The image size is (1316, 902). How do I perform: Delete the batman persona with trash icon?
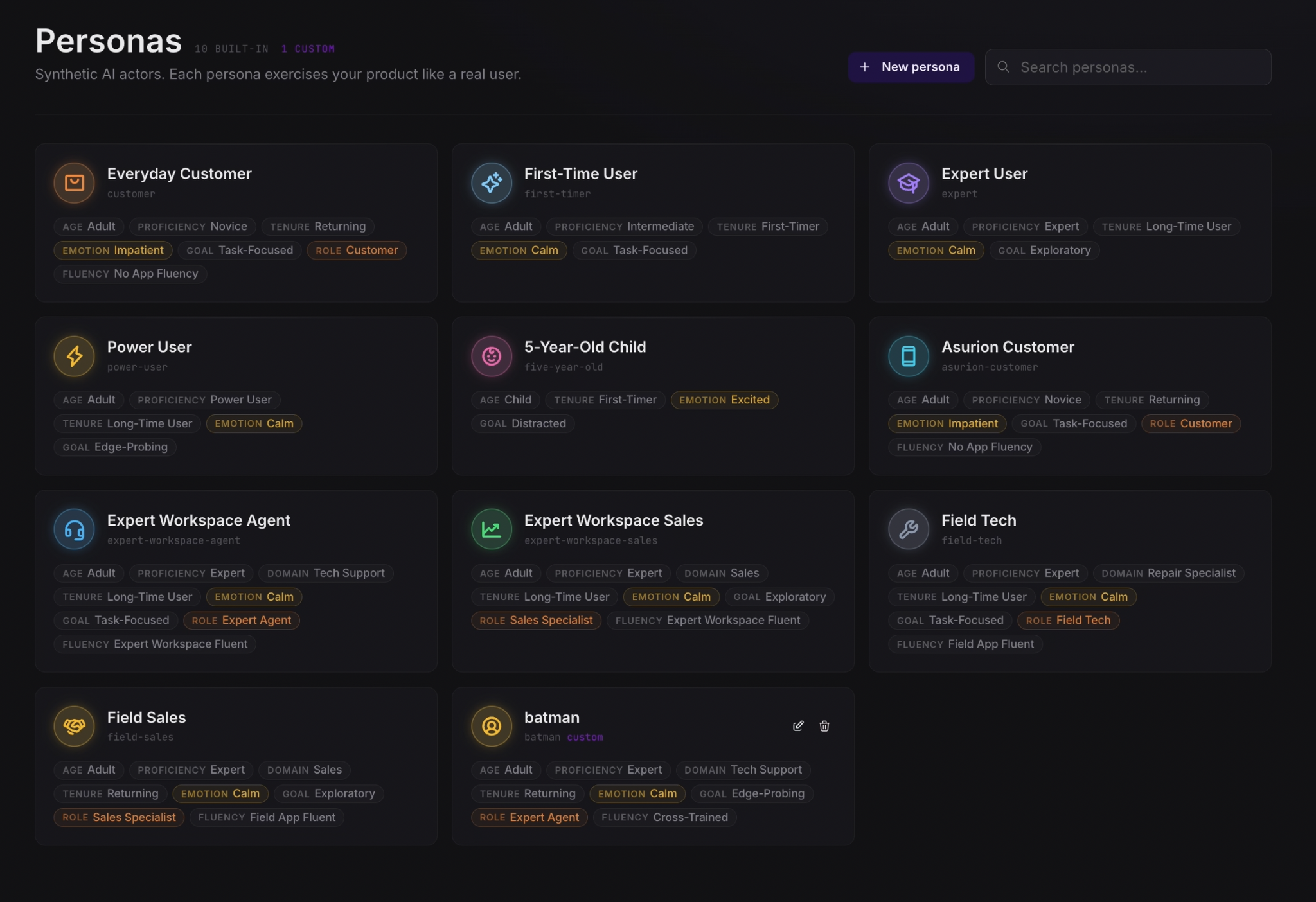pos(824,726)
